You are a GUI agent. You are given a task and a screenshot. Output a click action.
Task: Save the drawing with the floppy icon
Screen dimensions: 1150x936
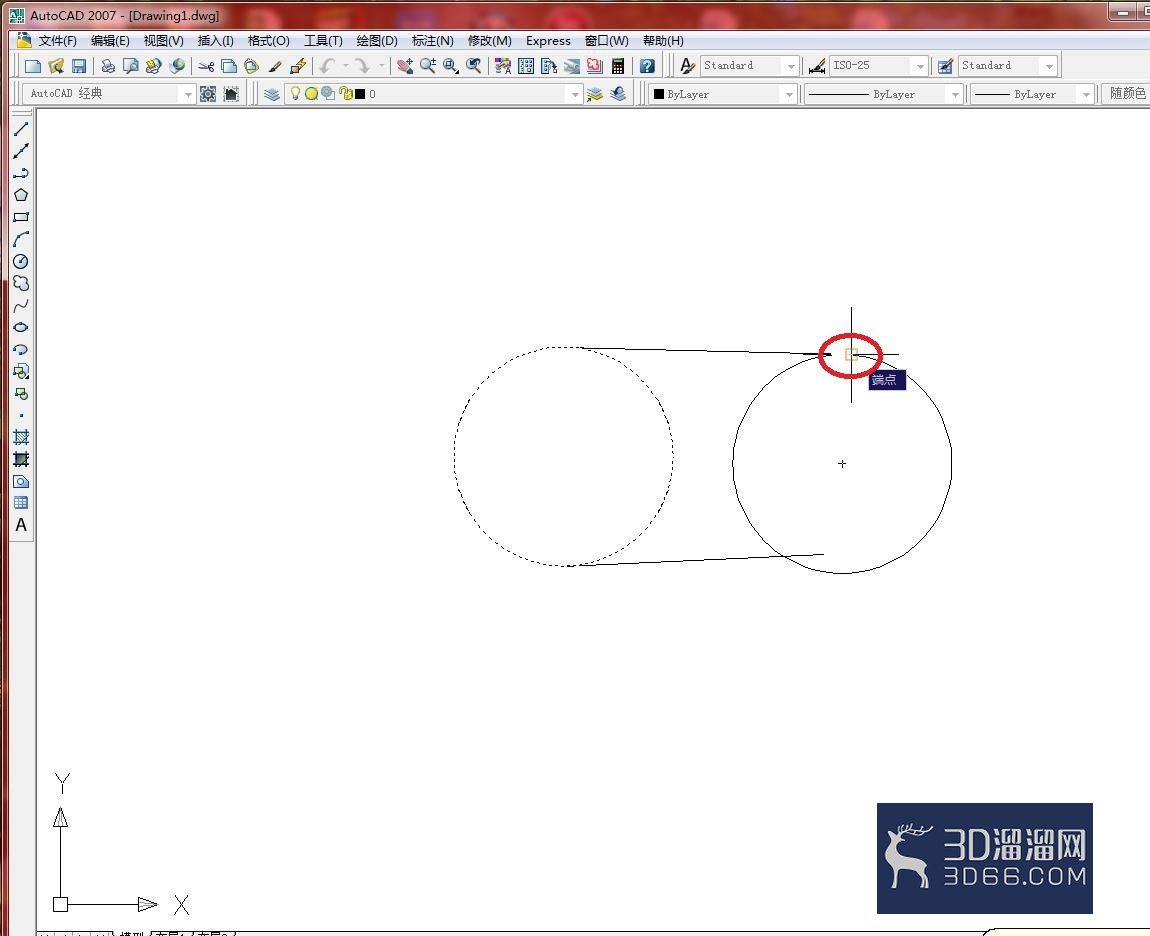coord(78,66)
